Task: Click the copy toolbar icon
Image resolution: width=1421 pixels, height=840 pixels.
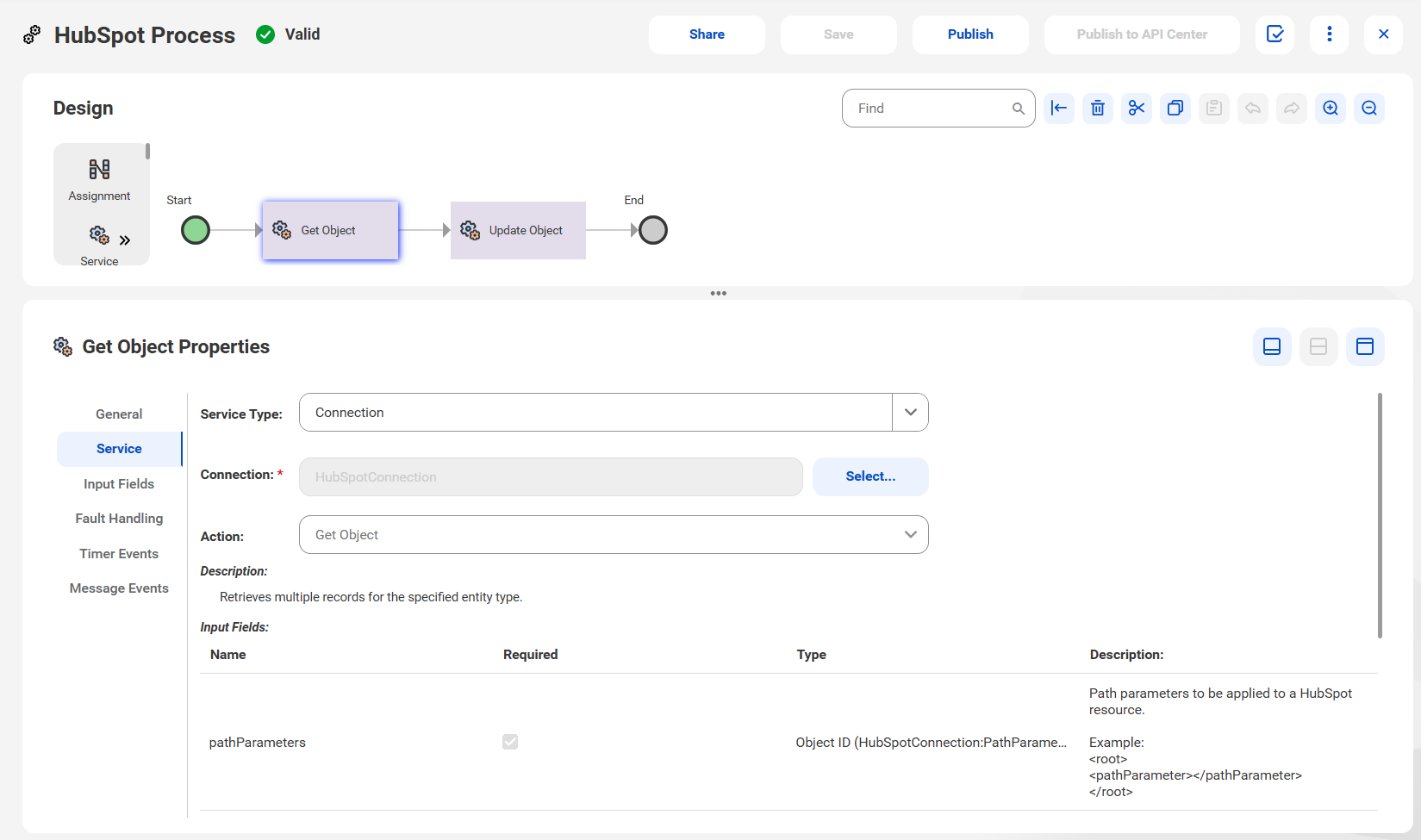Action: tap(1175, 109)
